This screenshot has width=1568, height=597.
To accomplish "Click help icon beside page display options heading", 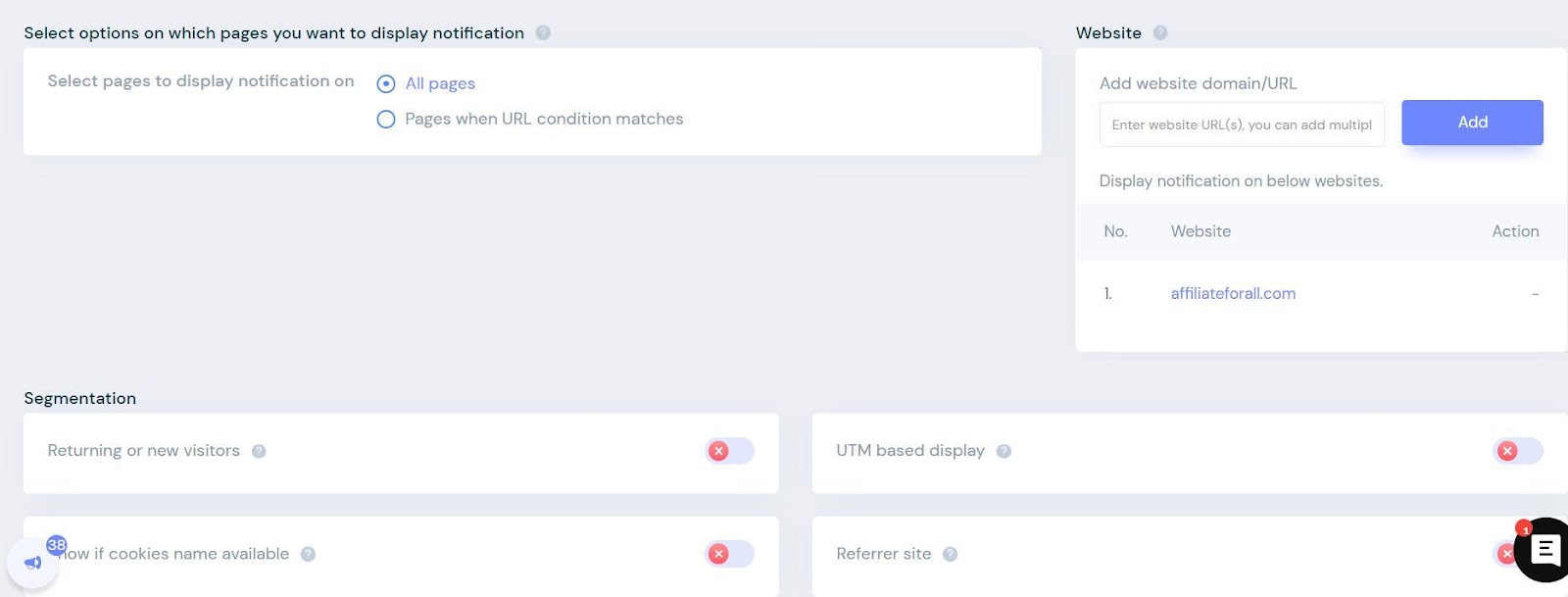I will point(543,32).
